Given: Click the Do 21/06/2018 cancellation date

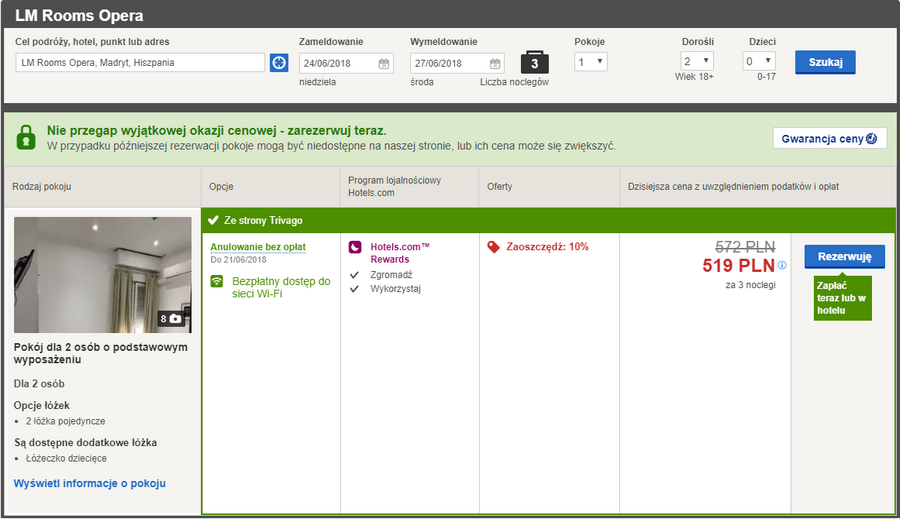Looking at the screenshot, I should point(238,260).
